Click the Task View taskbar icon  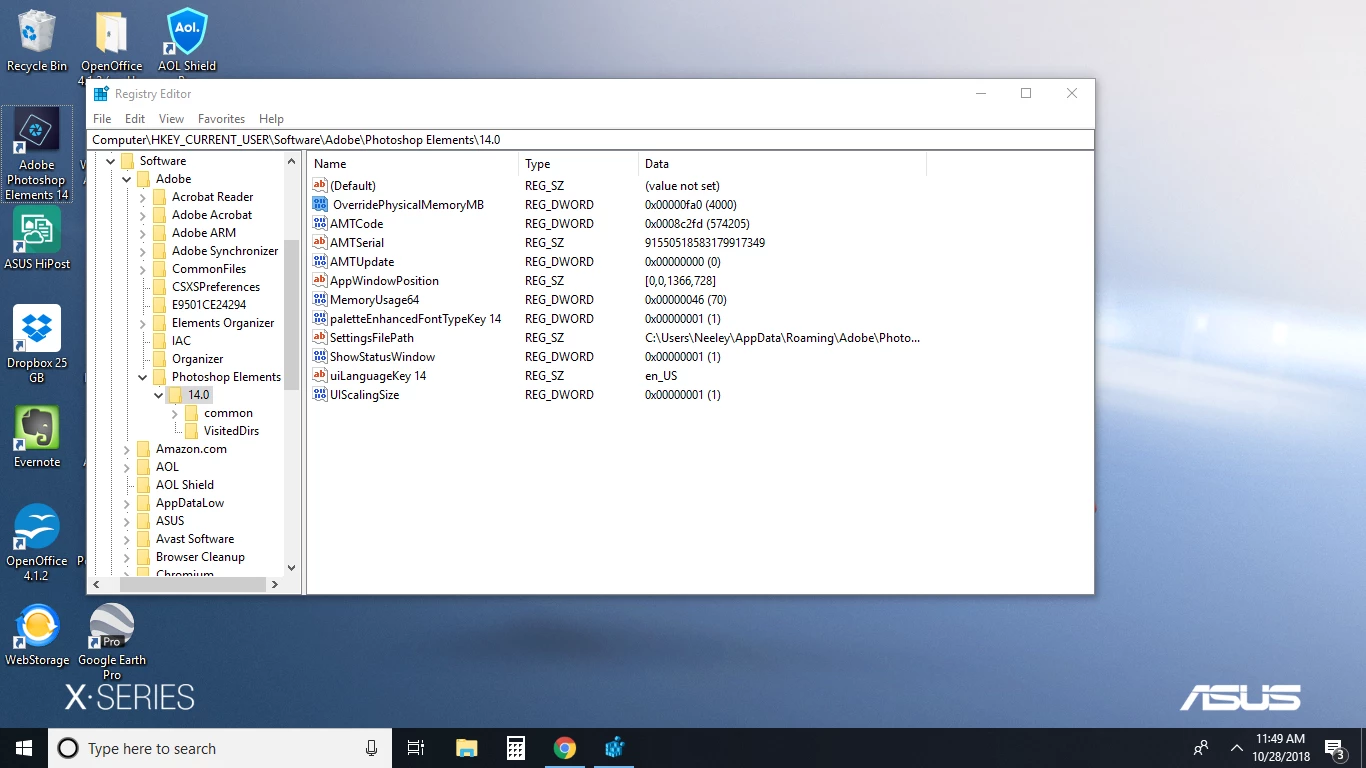[416, 748]
